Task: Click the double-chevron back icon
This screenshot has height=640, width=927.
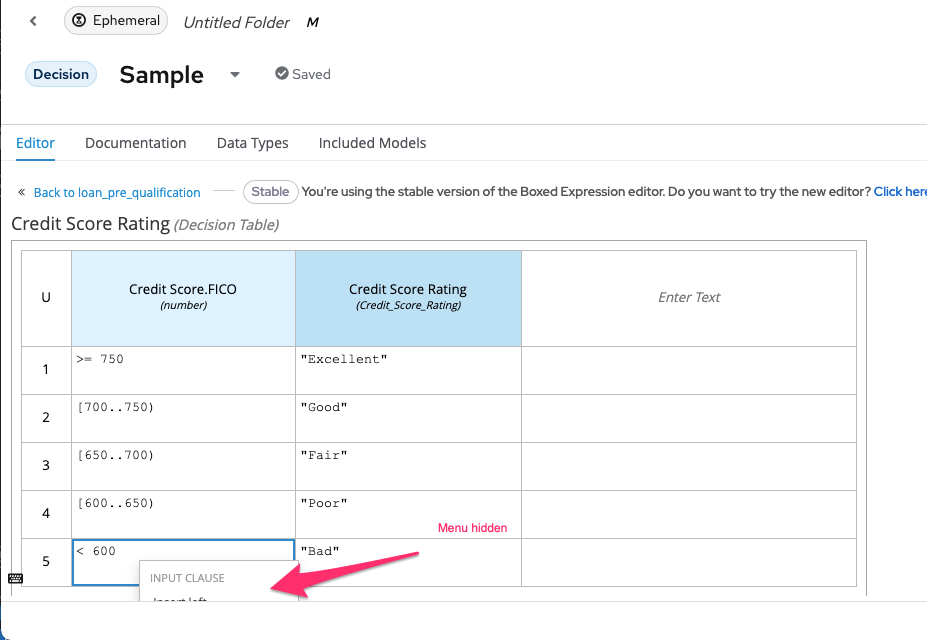Action: (21, 192)
